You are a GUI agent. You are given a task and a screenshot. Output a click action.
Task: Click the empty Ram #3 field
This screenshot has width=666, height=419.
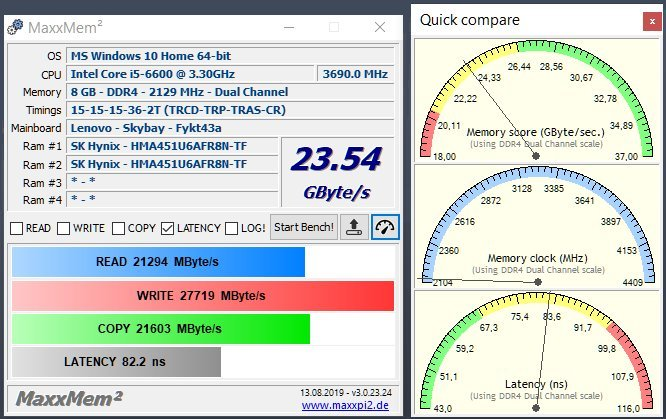(x=172, y=182)
